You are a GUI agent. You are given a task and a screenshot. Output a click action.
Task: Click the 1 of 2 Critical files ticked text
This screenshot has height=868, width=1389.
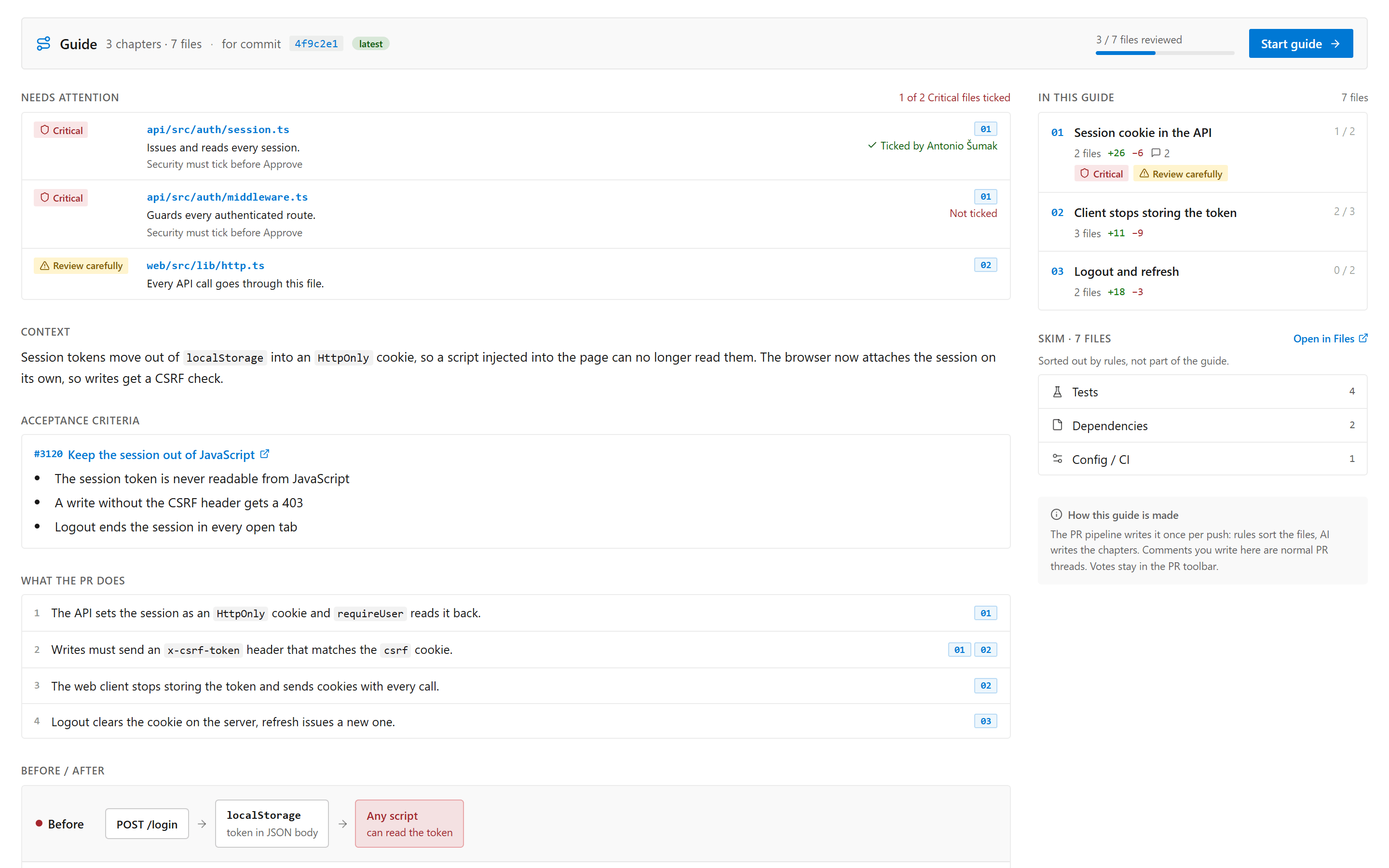click(954, 97)
